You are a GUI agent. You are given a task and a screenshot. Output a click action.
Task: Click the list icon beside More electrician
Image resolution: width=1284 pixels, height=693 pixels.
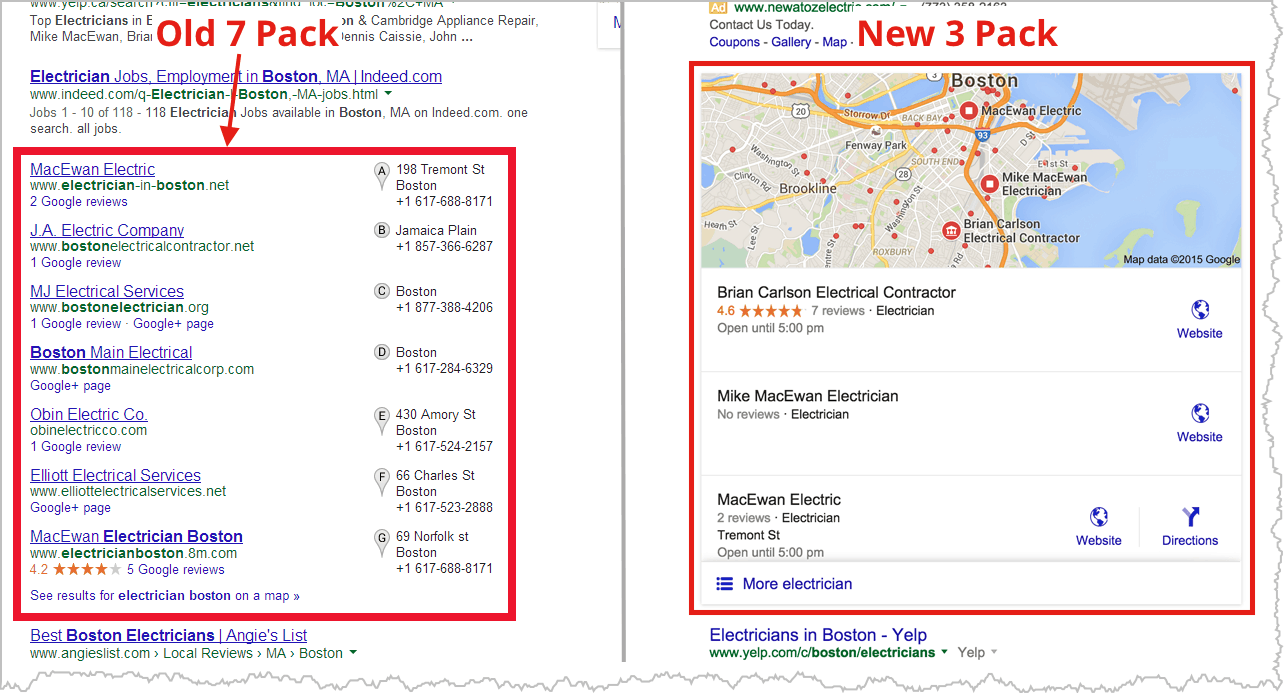[725, 584]
